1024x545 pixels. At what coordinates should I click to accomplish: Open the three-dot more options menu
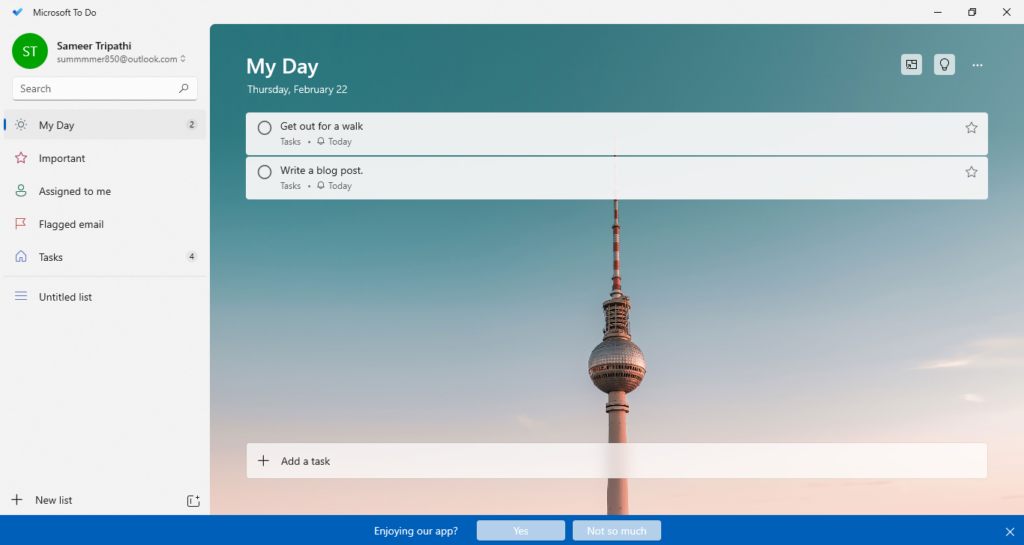pyautogui.click(x=977, y=65)
